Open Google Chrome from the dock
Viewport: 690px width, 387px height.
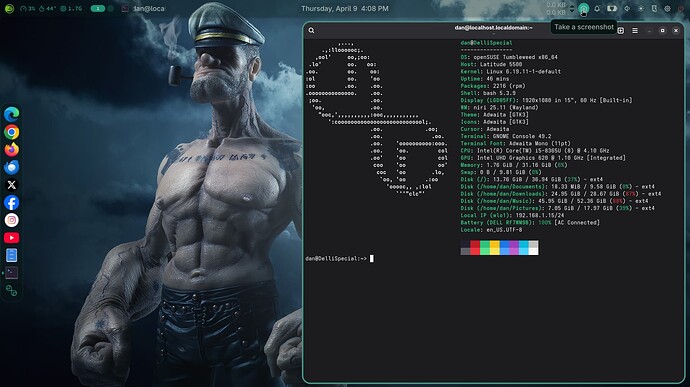(x=11, y=132)
